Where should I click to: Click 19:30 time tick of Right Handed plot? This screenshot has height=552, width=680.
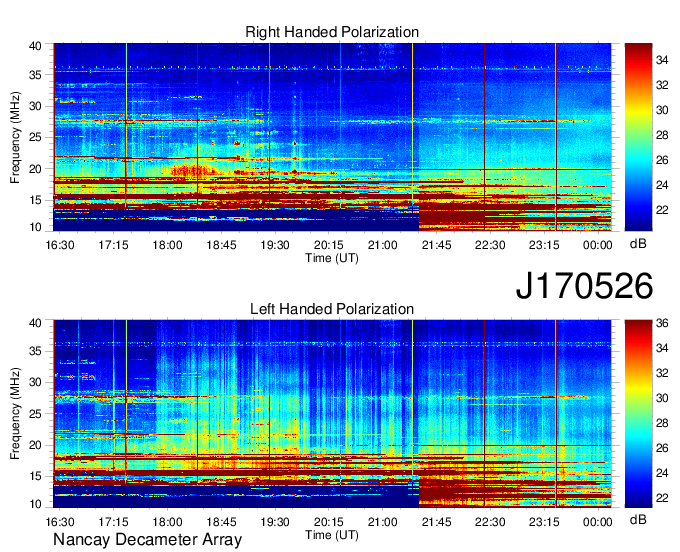point(275,245)
